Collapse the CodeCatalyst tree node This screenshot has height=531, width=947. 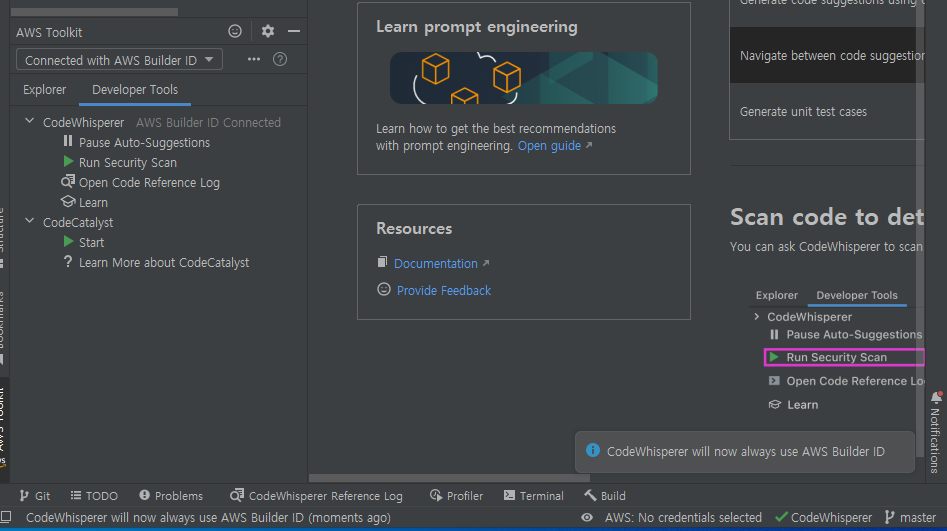[x=29, y=222]
